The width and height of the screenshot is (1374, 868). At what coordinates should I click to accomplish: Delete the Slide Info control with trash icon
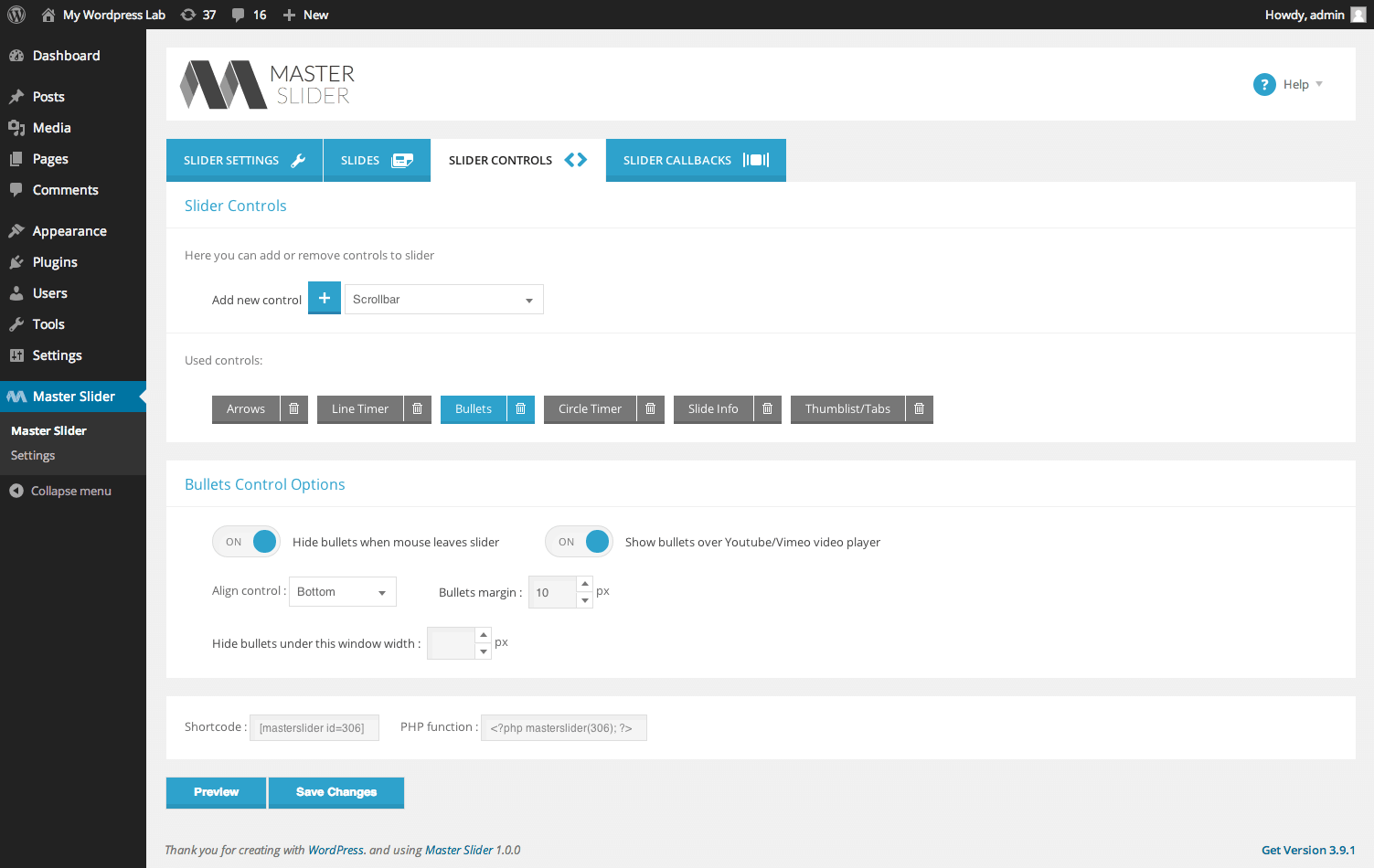768,409
